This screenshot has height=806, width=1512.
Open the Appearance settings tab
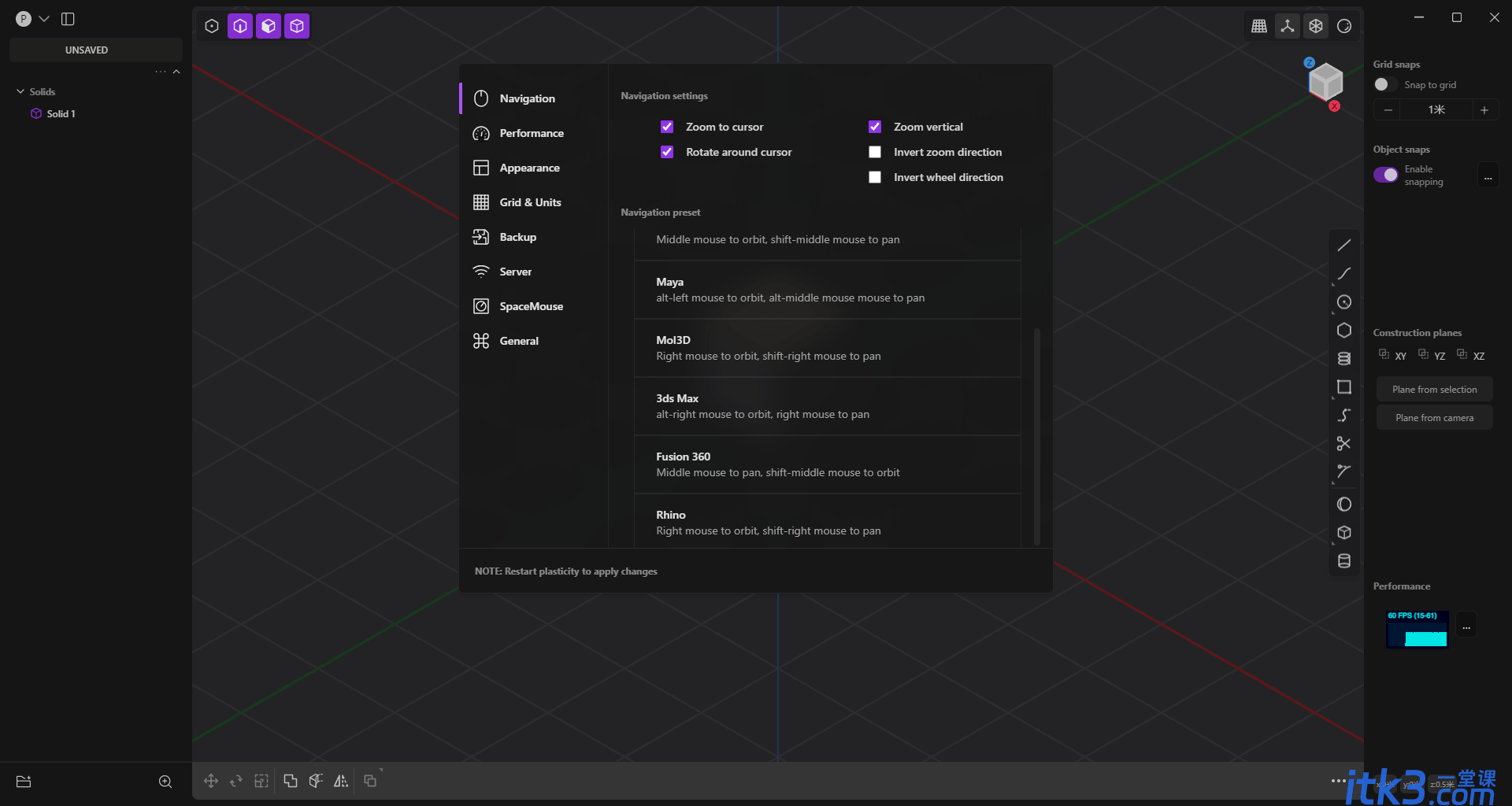click(534, 168)
